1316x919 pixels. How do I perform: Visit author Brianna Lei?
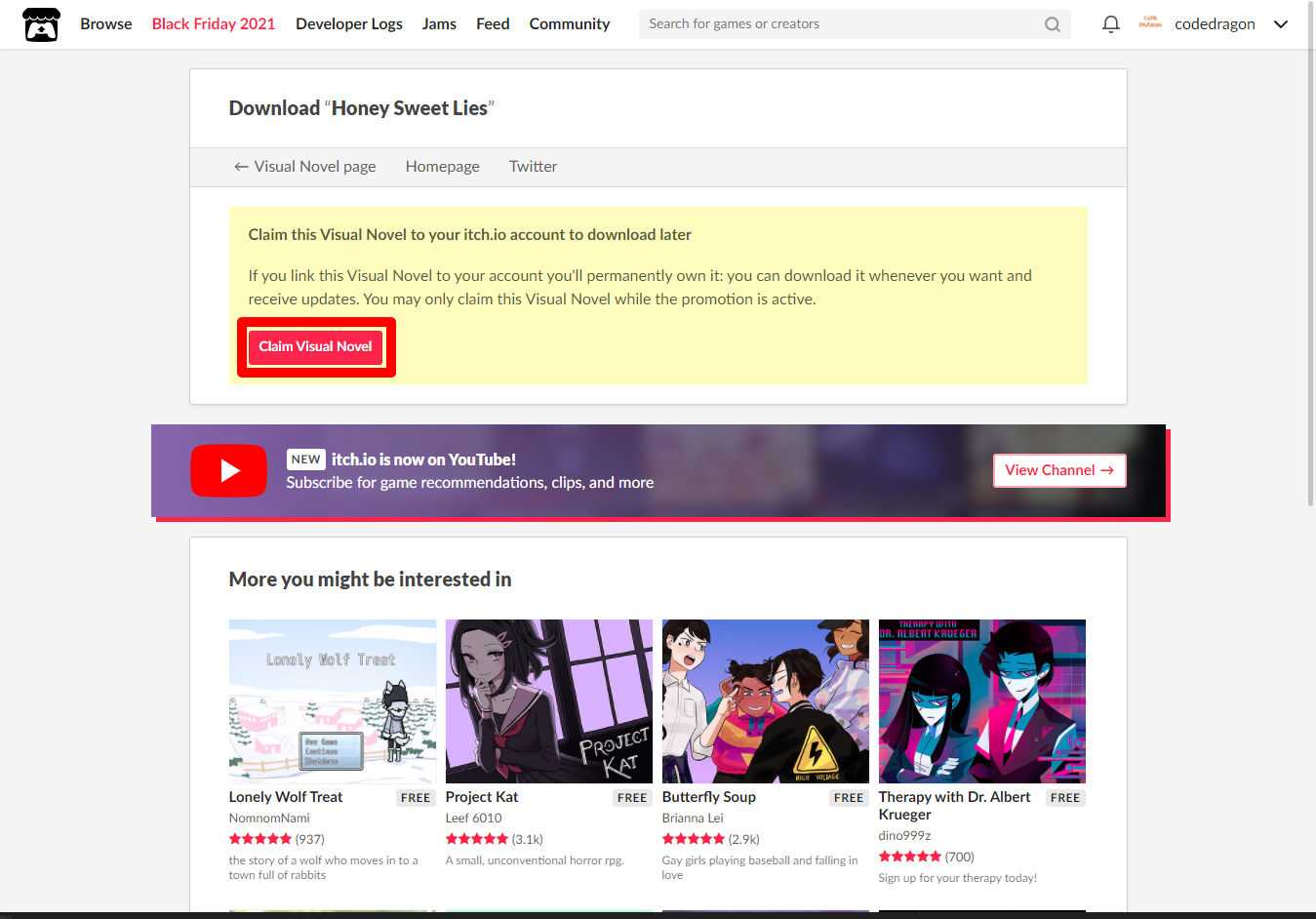693,819
